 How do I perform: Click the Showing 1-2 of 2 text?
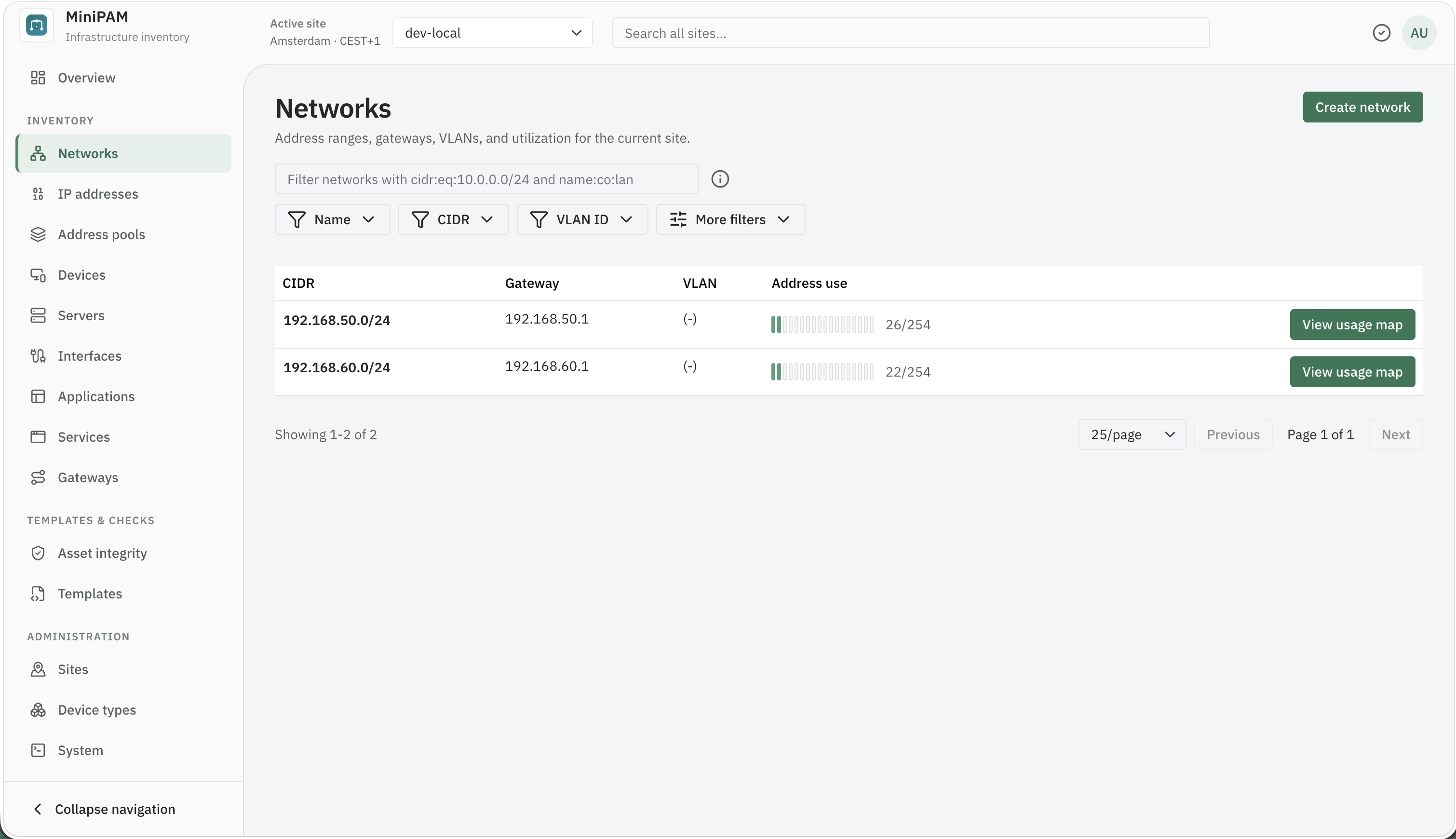coord(325,434)
